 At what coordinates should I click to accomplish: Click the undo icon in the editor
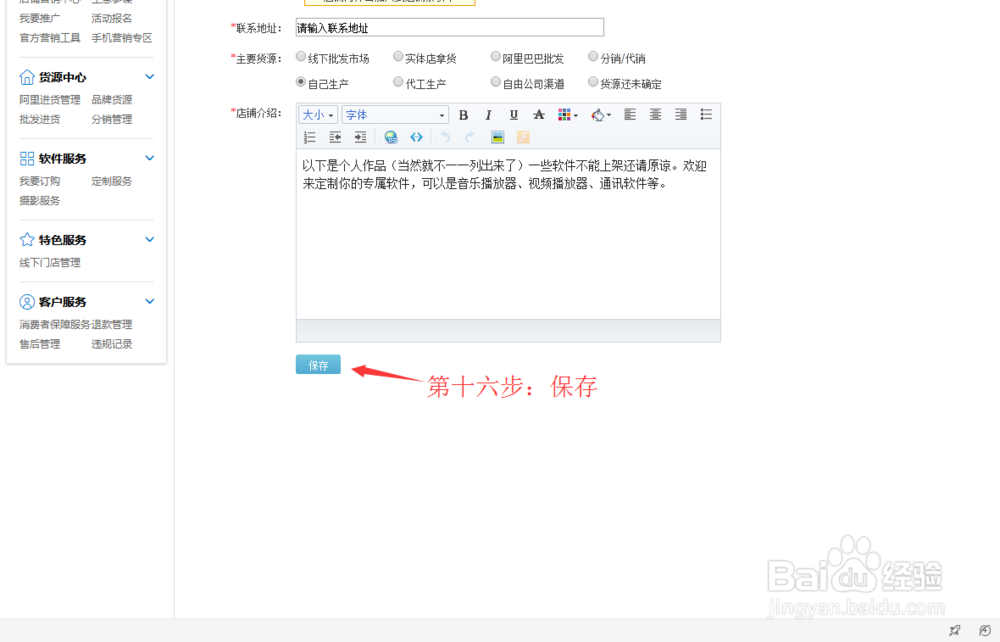[446, 135]
